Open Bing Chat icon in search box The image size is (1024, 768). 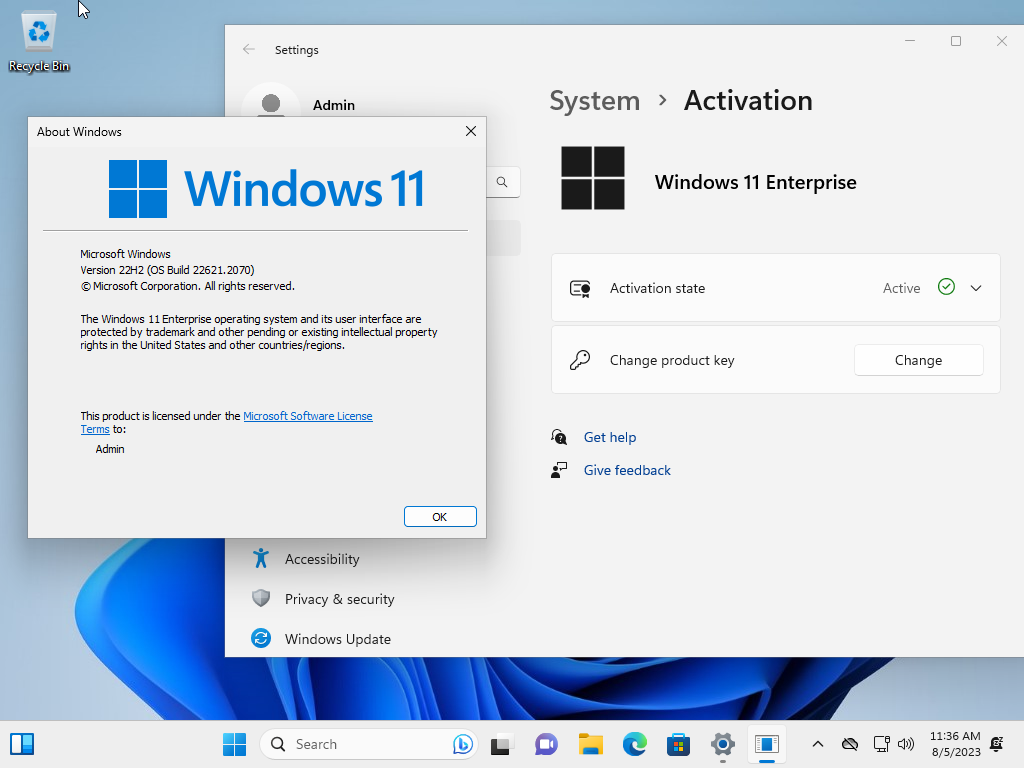(462, 744)
